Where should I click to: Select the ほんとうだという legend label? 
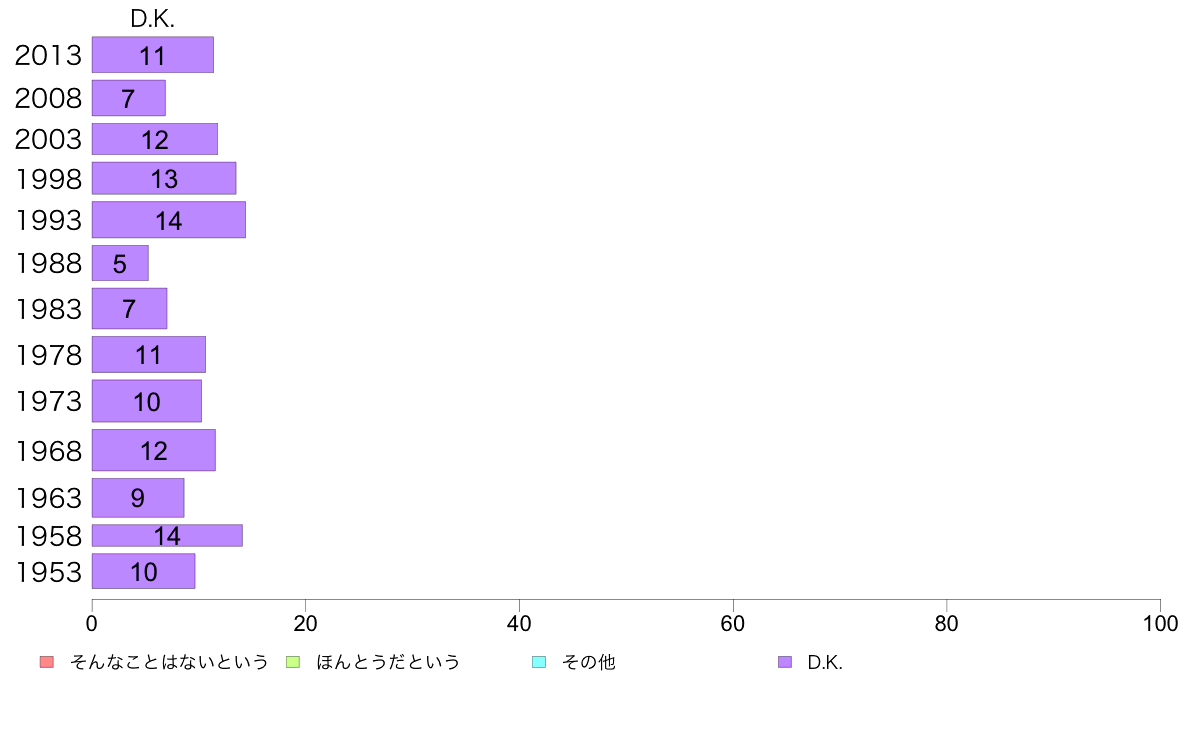click(x=388, y=662)
